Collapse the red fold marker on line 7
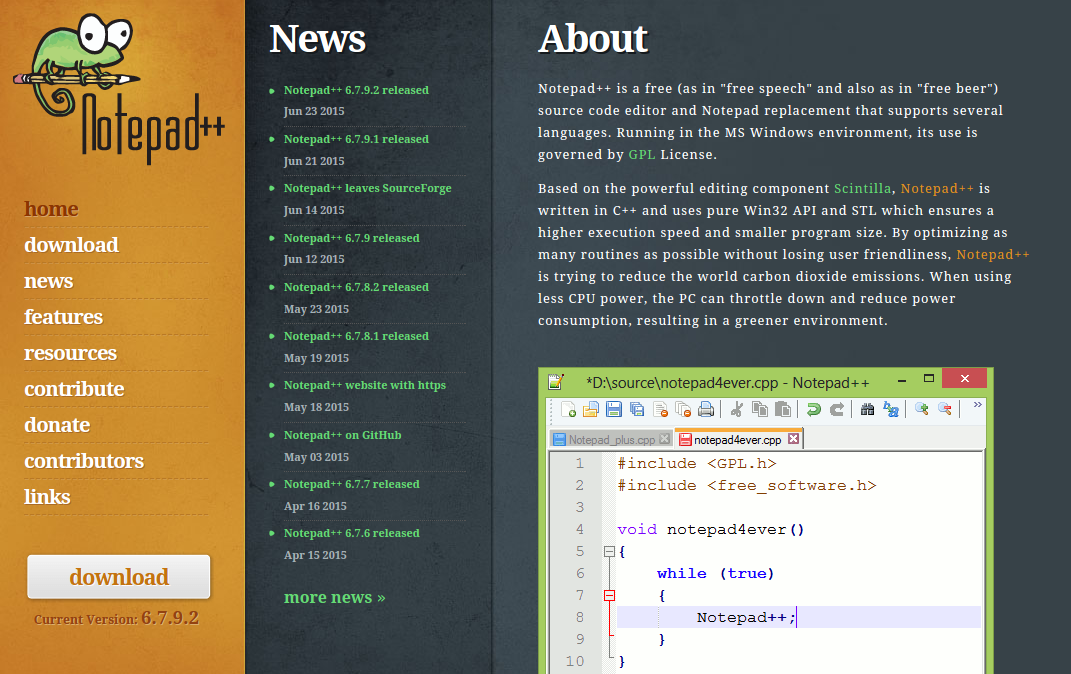Screen dimensions: 1071x674 click(x=609, y=595)
